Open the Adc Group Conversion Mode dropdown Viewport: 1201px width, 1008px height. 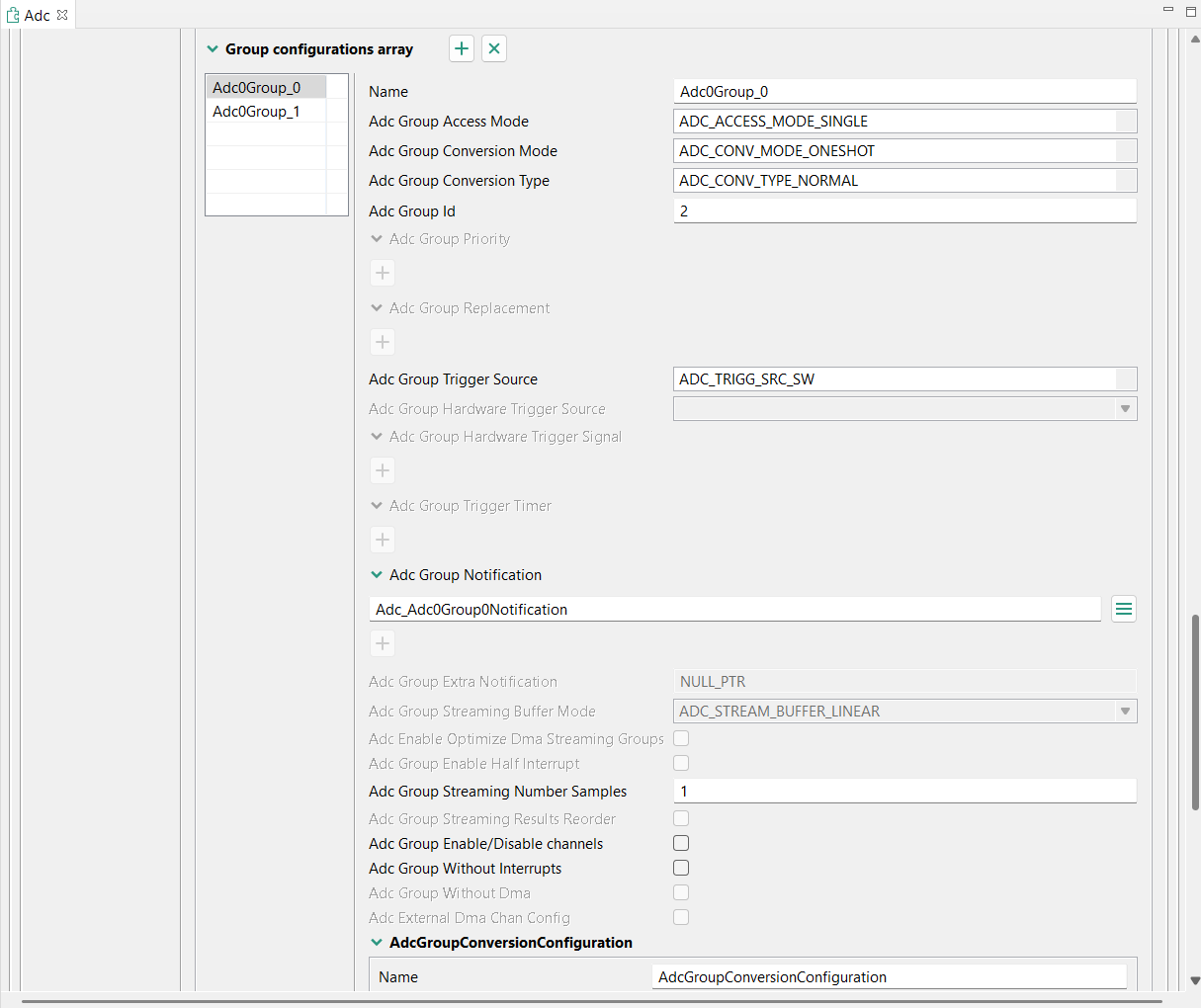coord(1125,150)
